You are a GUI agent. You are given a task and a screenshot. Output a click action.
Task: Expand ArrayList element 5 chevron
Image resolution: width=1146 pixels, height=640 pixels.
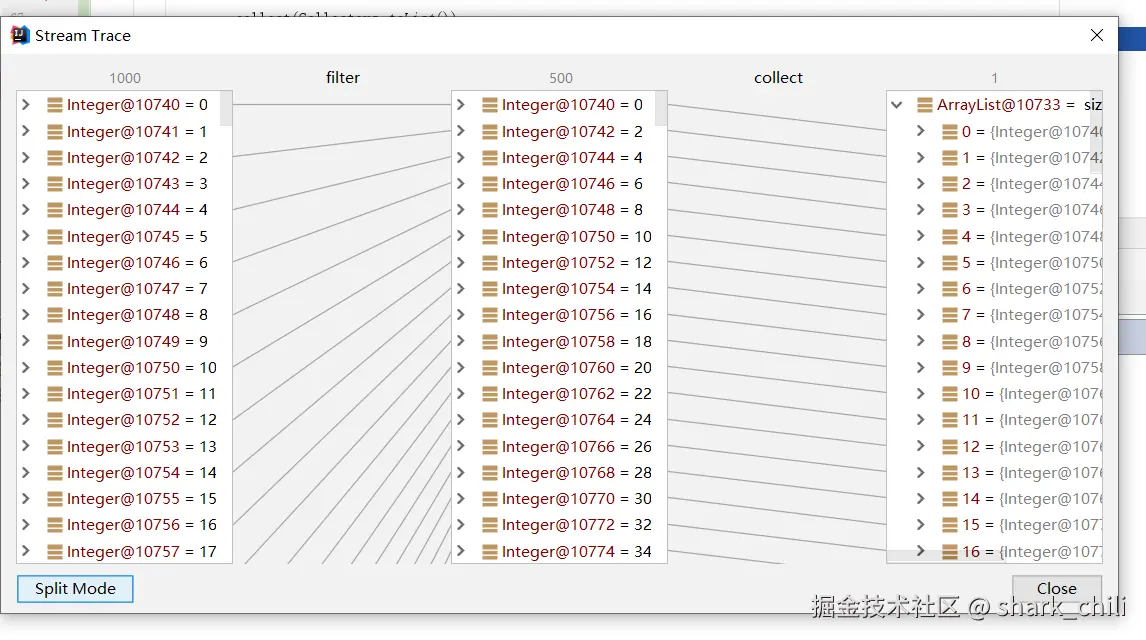[921, 262]
